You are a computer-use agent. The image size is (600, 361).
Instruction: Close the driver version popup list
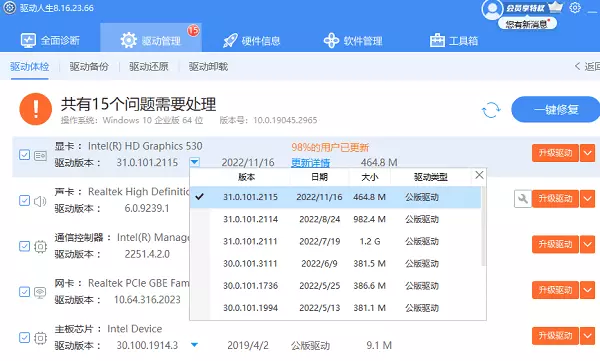(479, 175)
